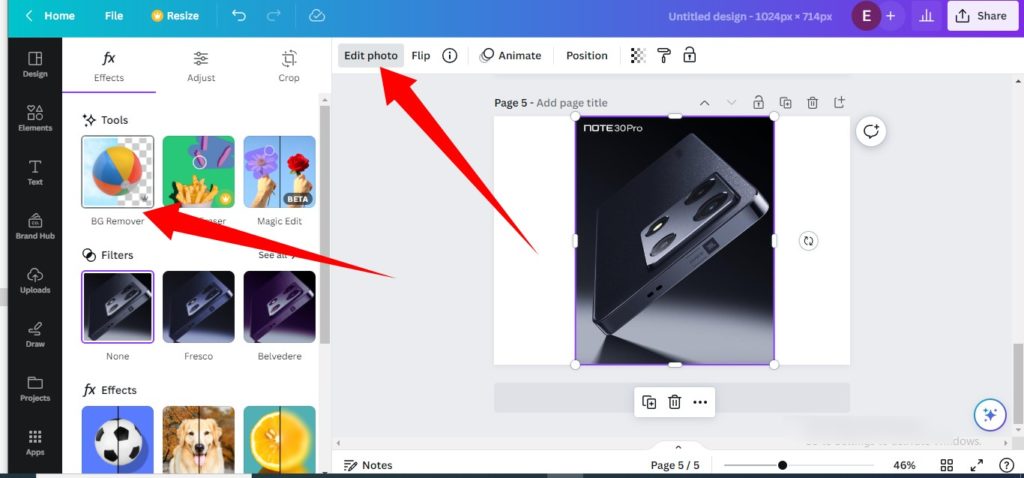Choose the orange slice effect thumbnail
This screenshot has height=478, width=1024.
(280, 439)
